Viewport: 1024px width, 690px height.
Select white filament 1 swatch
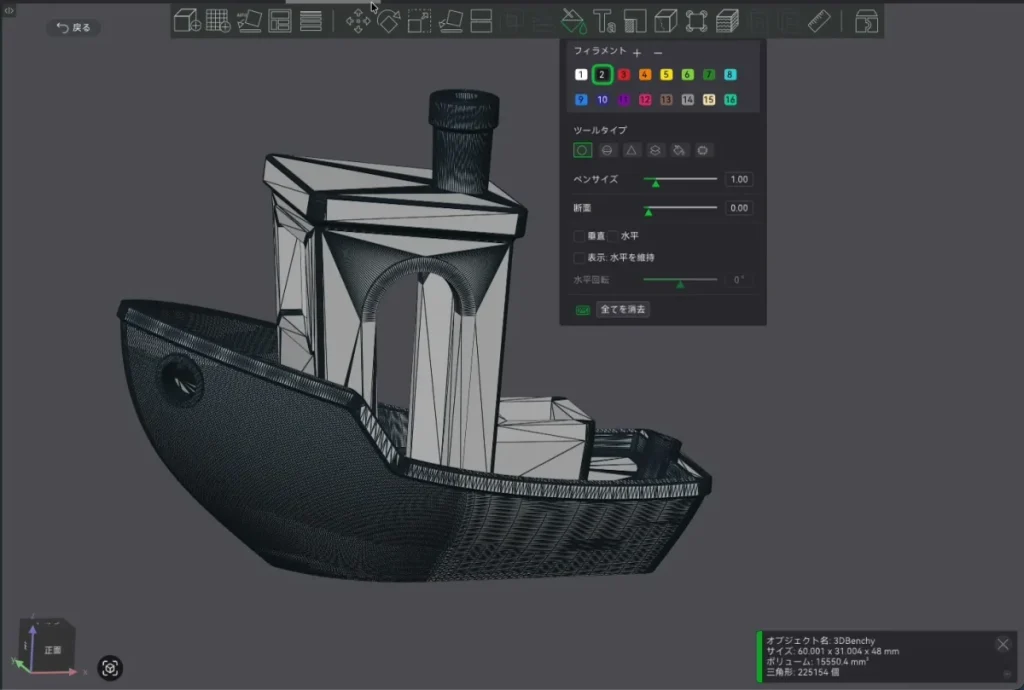click(x=581, y=74)
